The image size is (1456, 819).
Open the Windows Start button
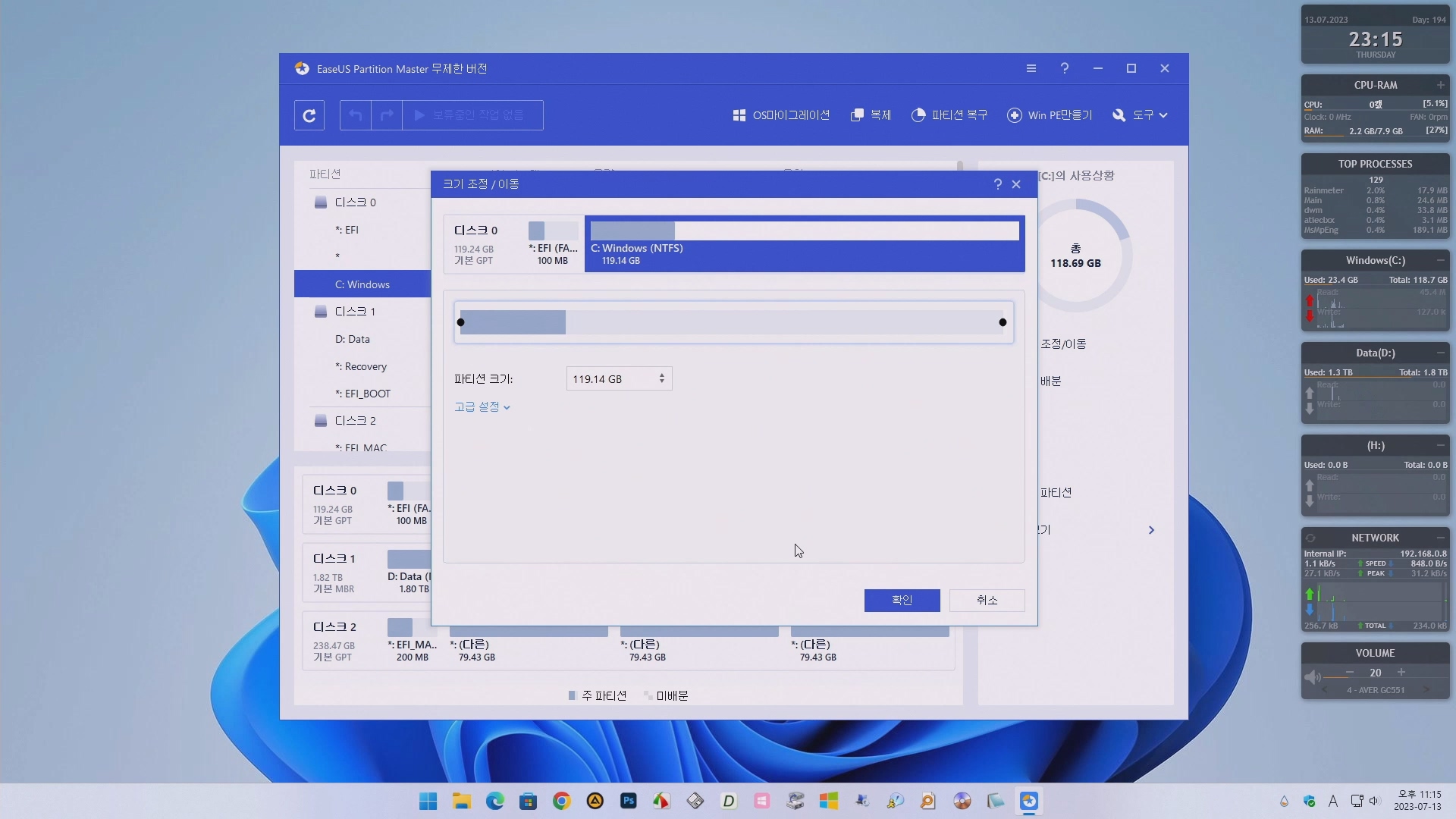(x=428, y=801)
